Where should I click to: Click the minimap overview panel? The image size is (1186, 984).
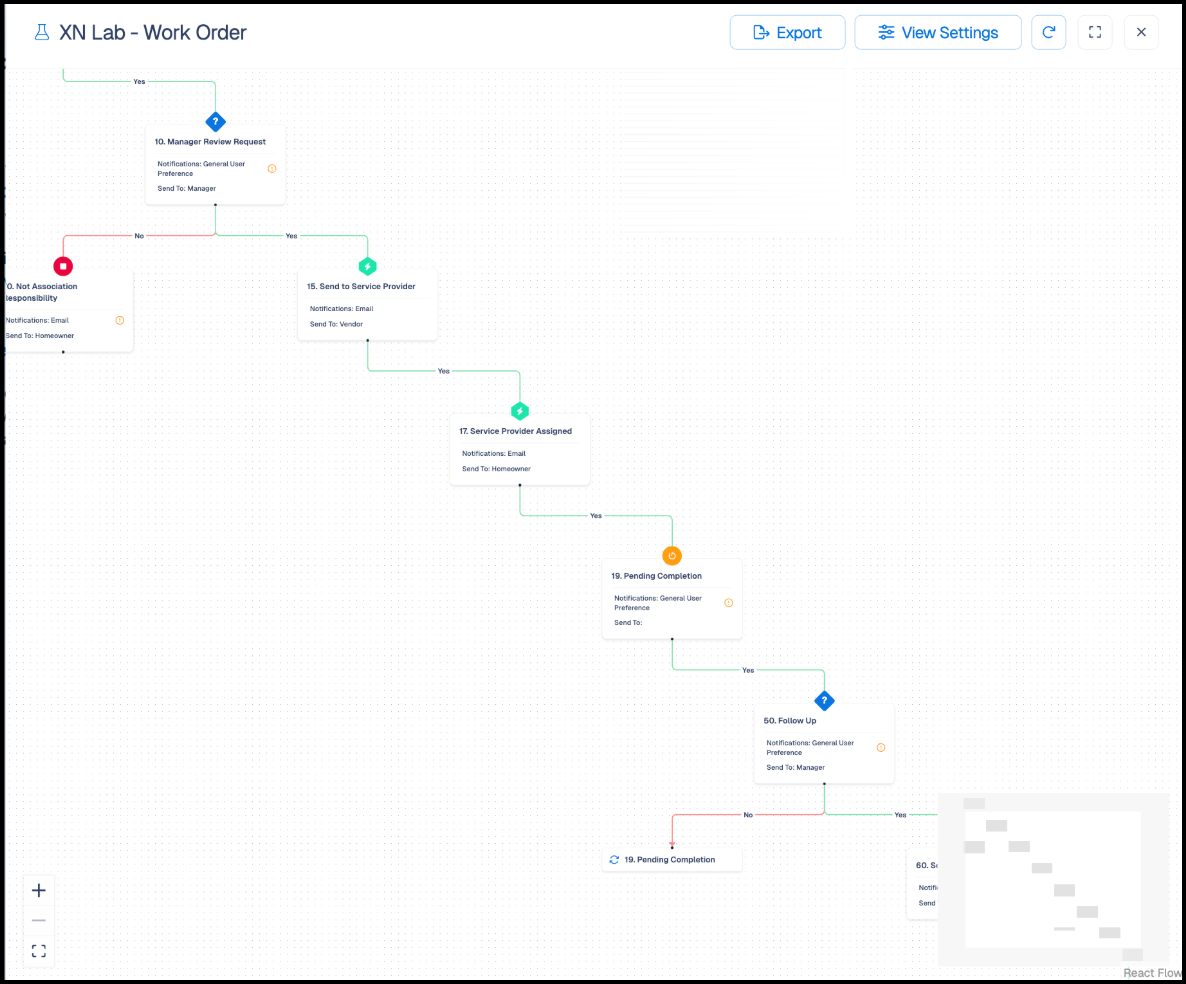point(1054,880)
